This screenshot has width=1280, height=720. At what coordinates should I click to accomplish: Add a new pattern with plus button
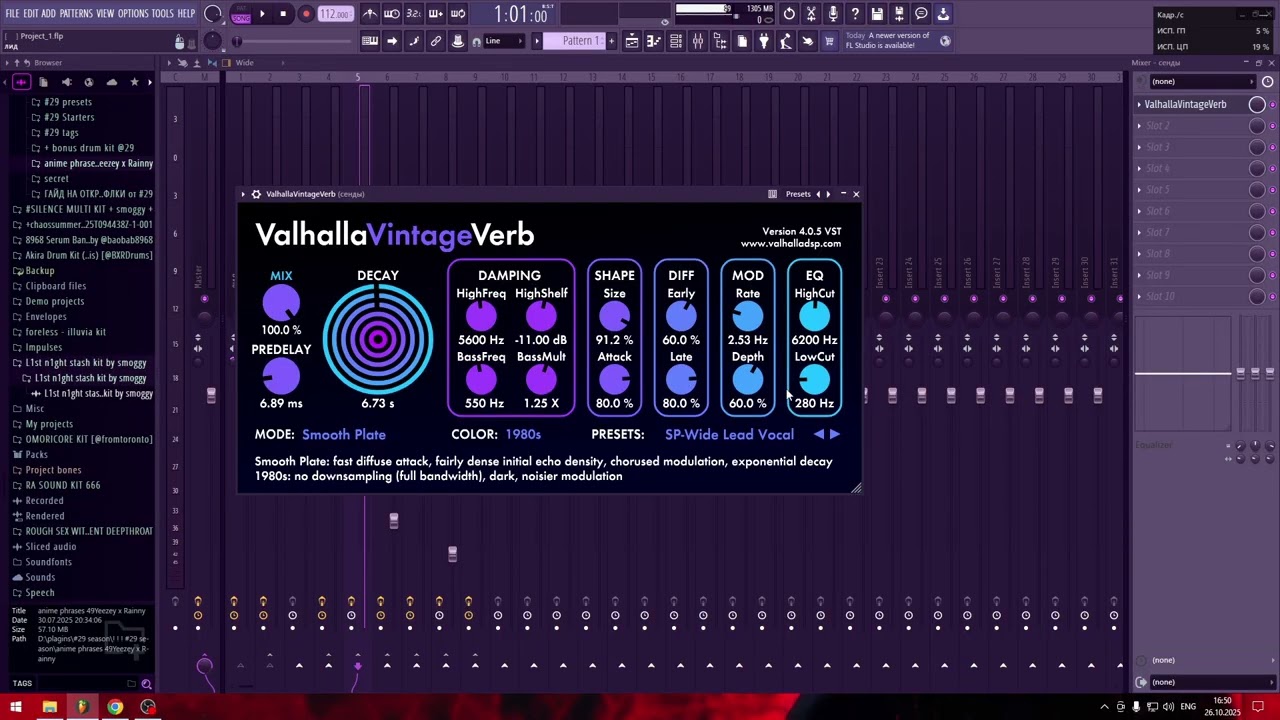pyautogui.click(x=611, y=41)
